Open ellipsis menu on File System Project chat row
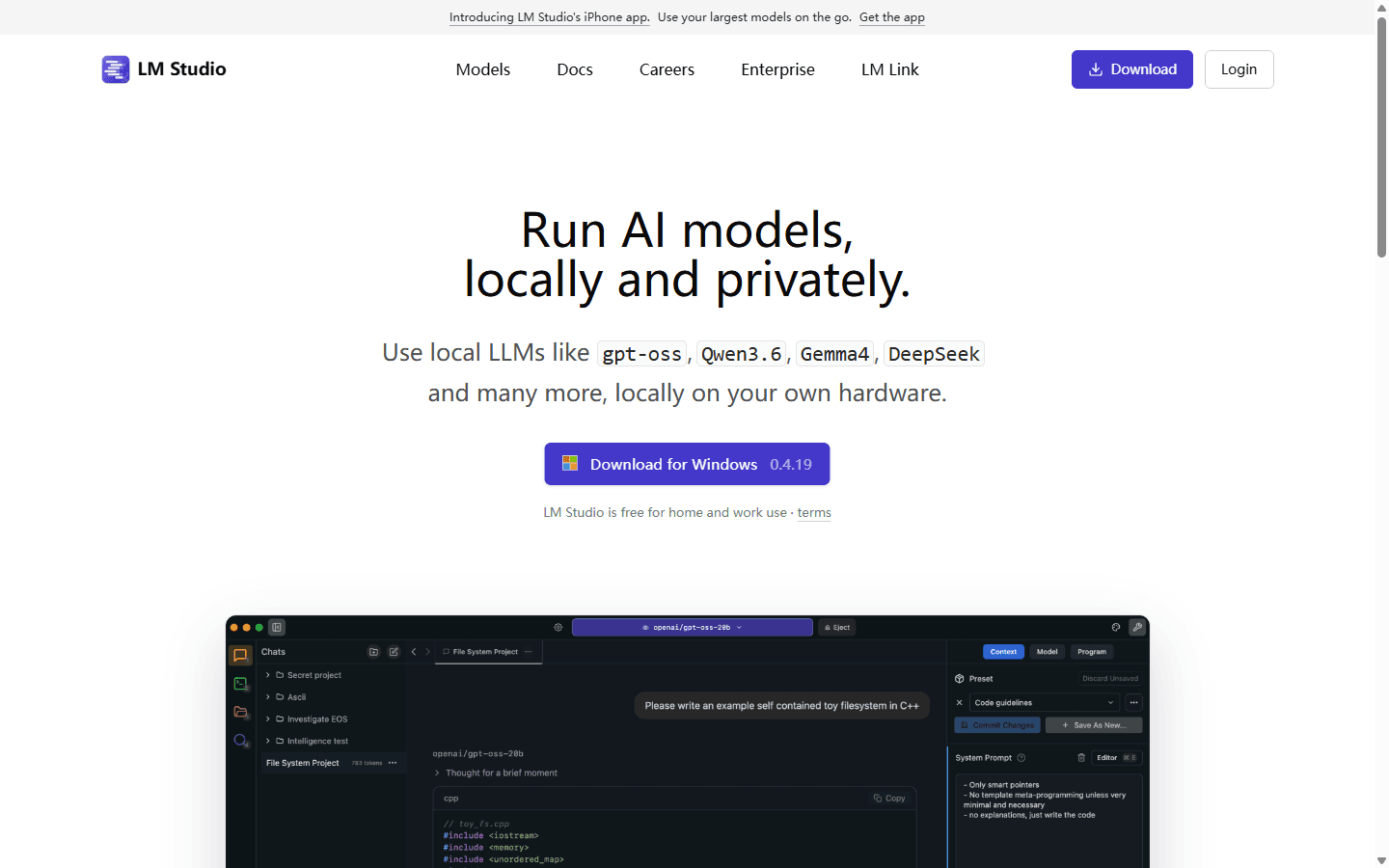The width and height of the screenshot is (1389, 868). click(393, 763)
